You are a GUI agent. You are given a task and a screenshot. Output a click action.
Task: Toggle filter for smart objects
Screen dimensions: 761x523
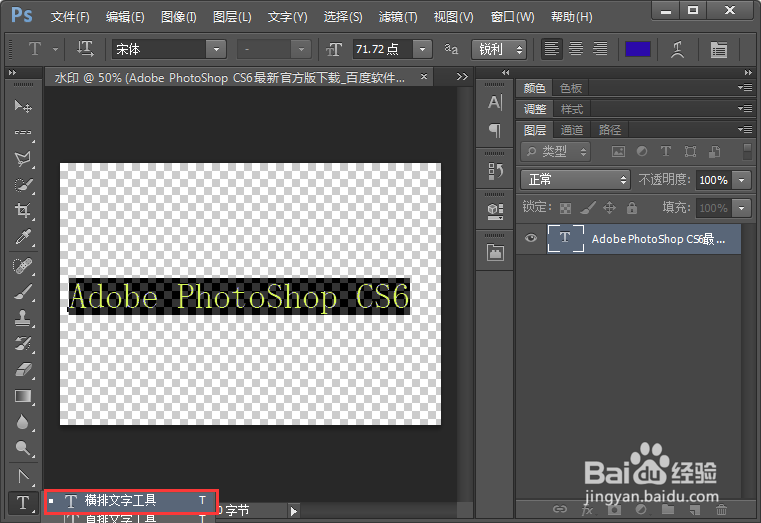pos(714,152)
